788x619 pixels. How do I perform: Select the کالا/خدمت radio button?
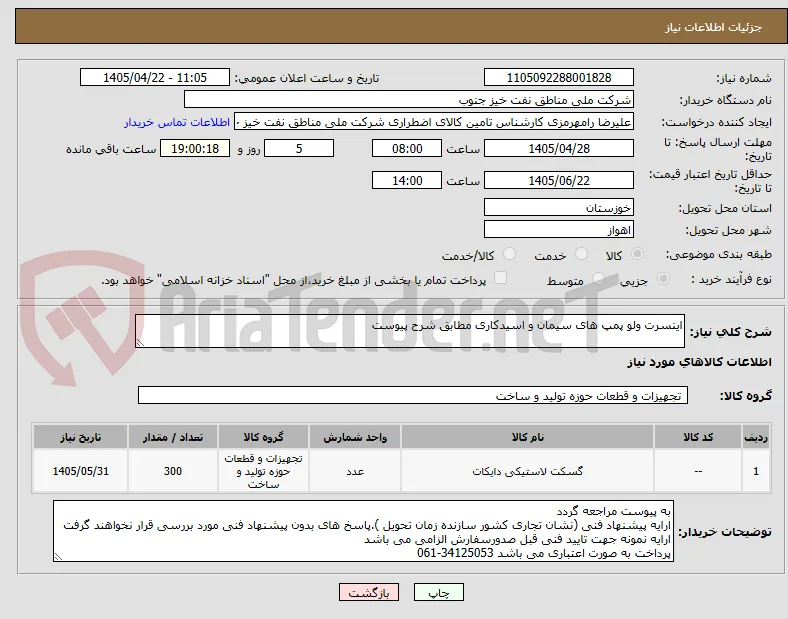pyautogui.click(x=509, y=254)
